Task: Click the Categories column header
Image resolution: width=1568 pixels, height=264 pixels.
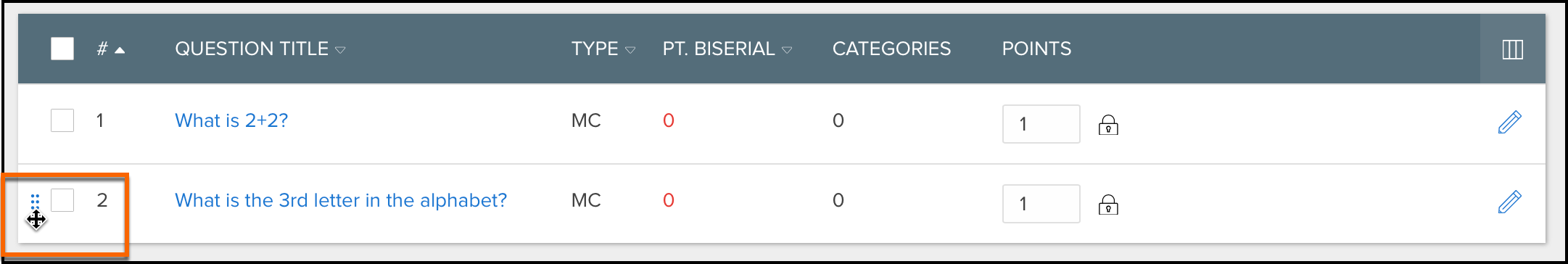Action: pos(891,49)
